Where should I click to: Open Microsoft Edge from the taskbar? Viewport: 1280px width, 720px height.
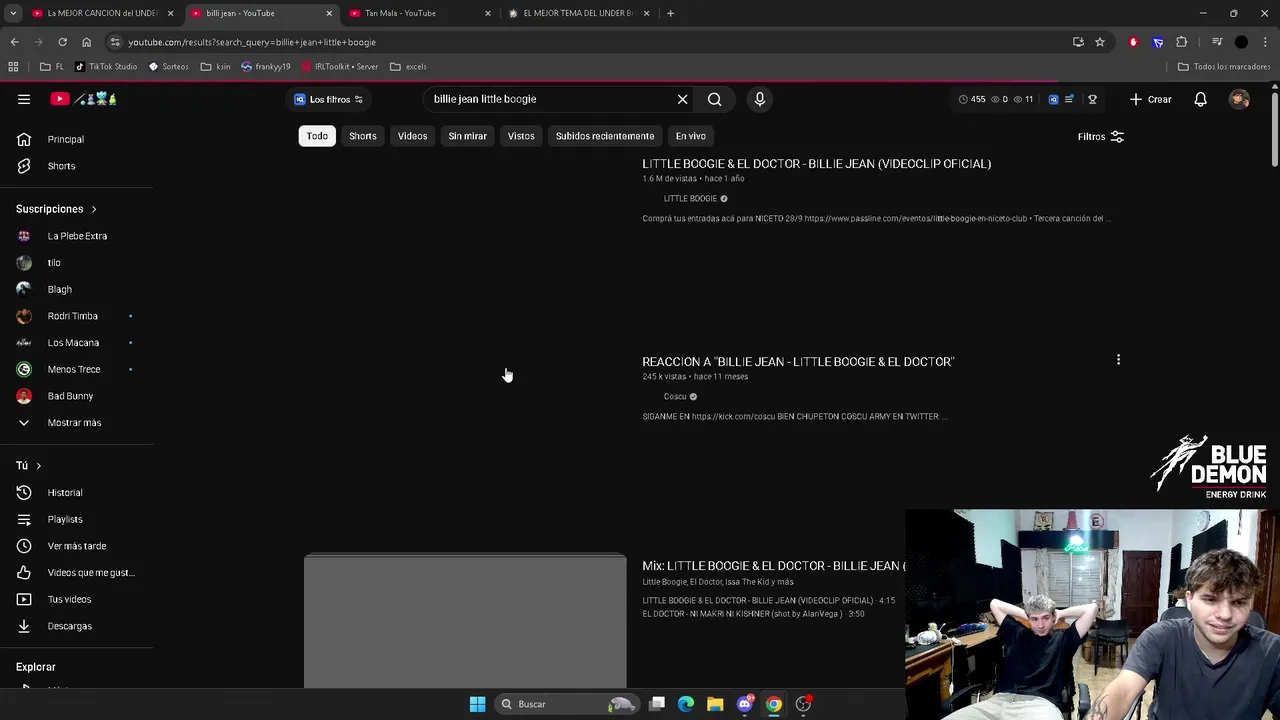686,704
